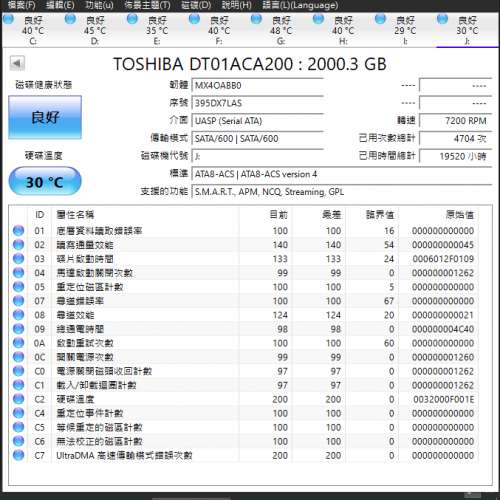This screenshot has height=500, width=500.
Task: Click the status icon for attribute 09
Action: click(18, 329)
